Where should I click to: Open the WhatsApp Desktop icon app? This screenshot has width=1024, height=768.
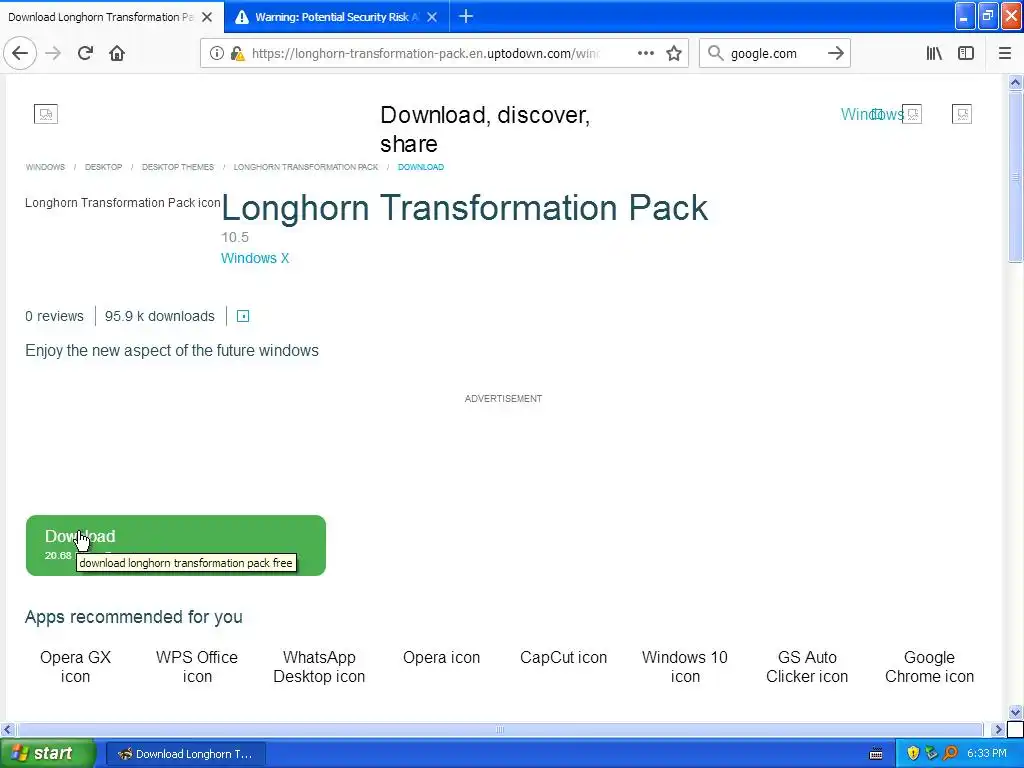tap(319, 667)
